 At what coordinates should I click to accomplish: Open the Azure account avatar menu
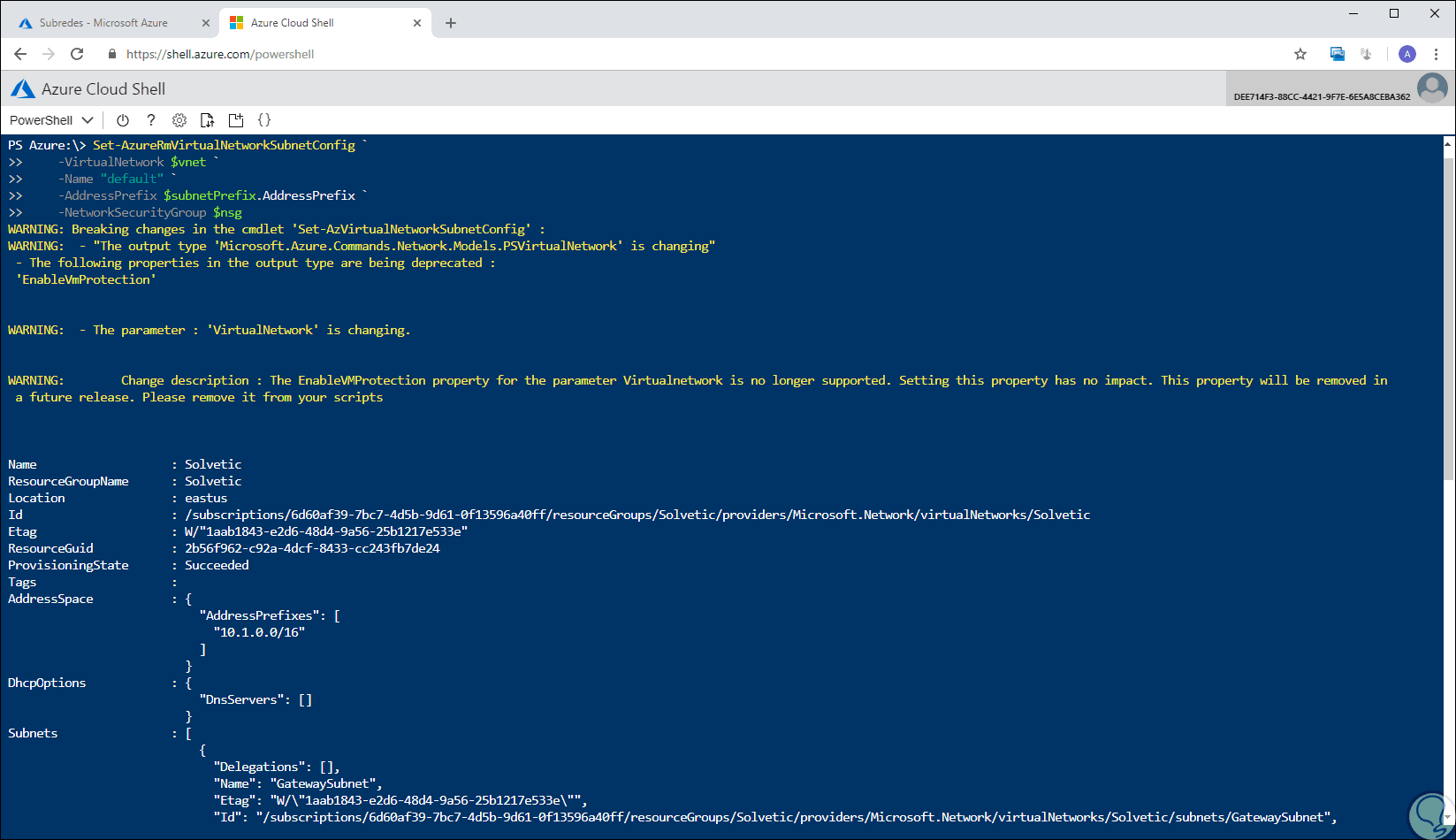(1432, 88)
